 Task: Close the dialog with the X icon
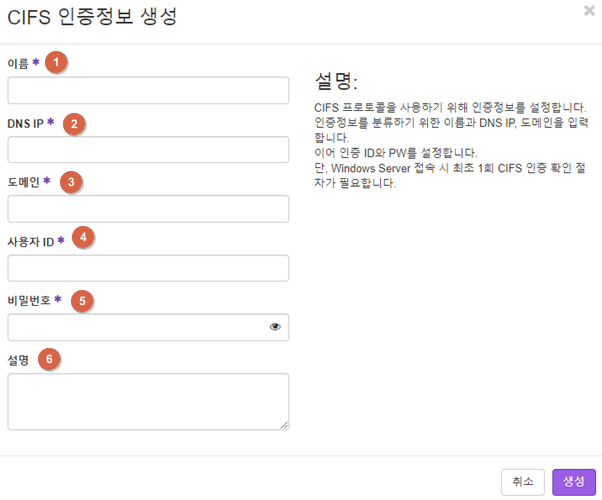tap(589, 10)
